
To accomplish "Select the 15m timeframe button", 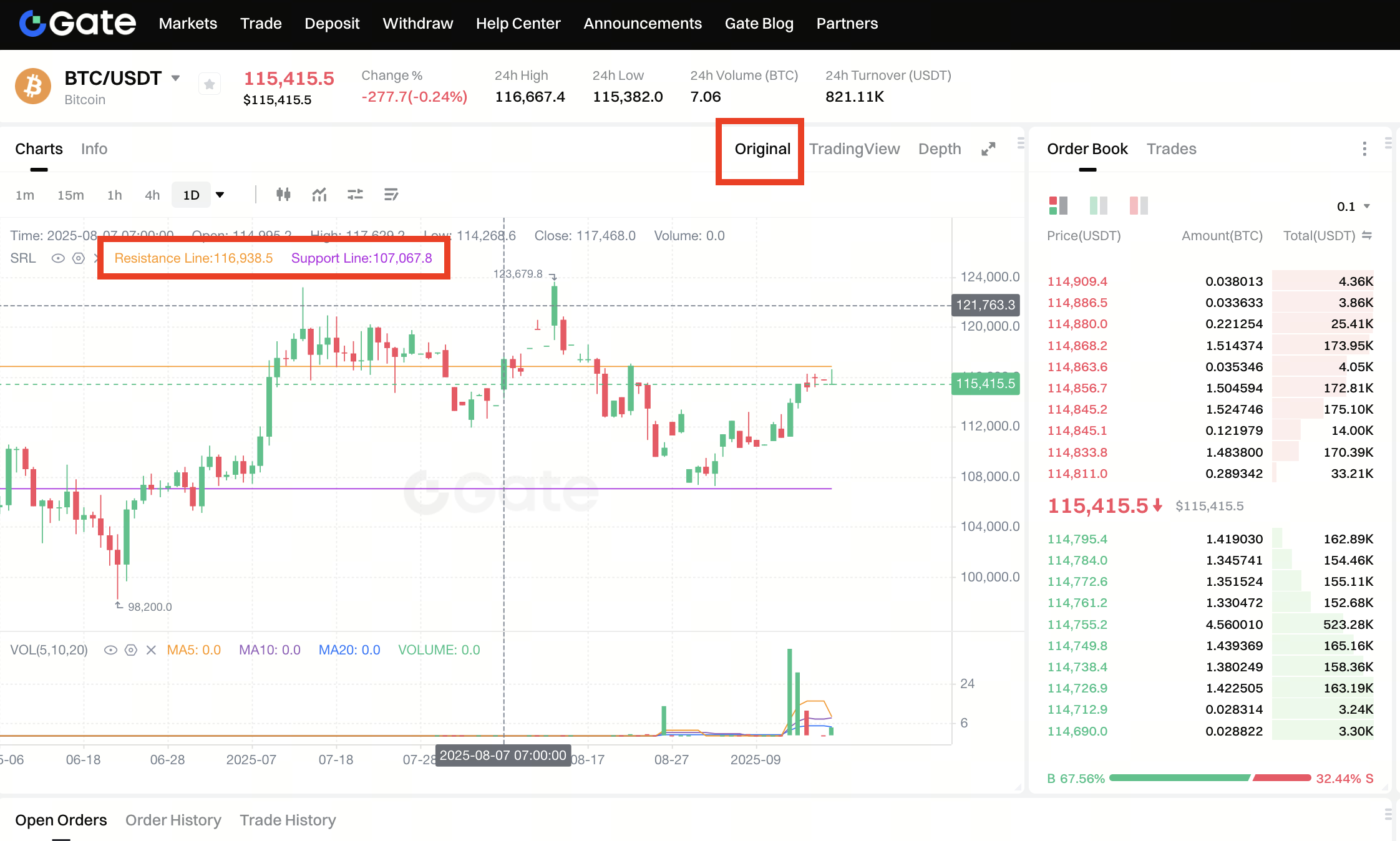I will tap(70, 195).
